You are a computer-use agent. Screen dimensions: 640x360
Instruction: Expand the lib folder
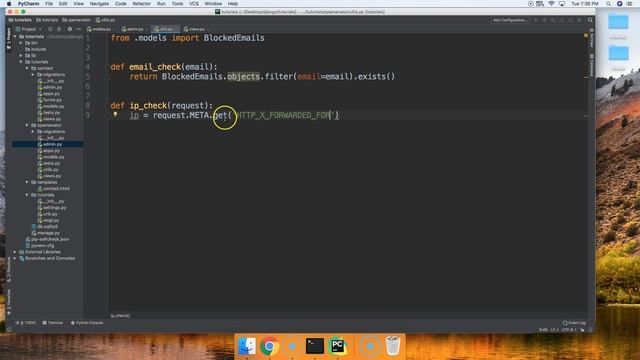(x=21, y=56)
